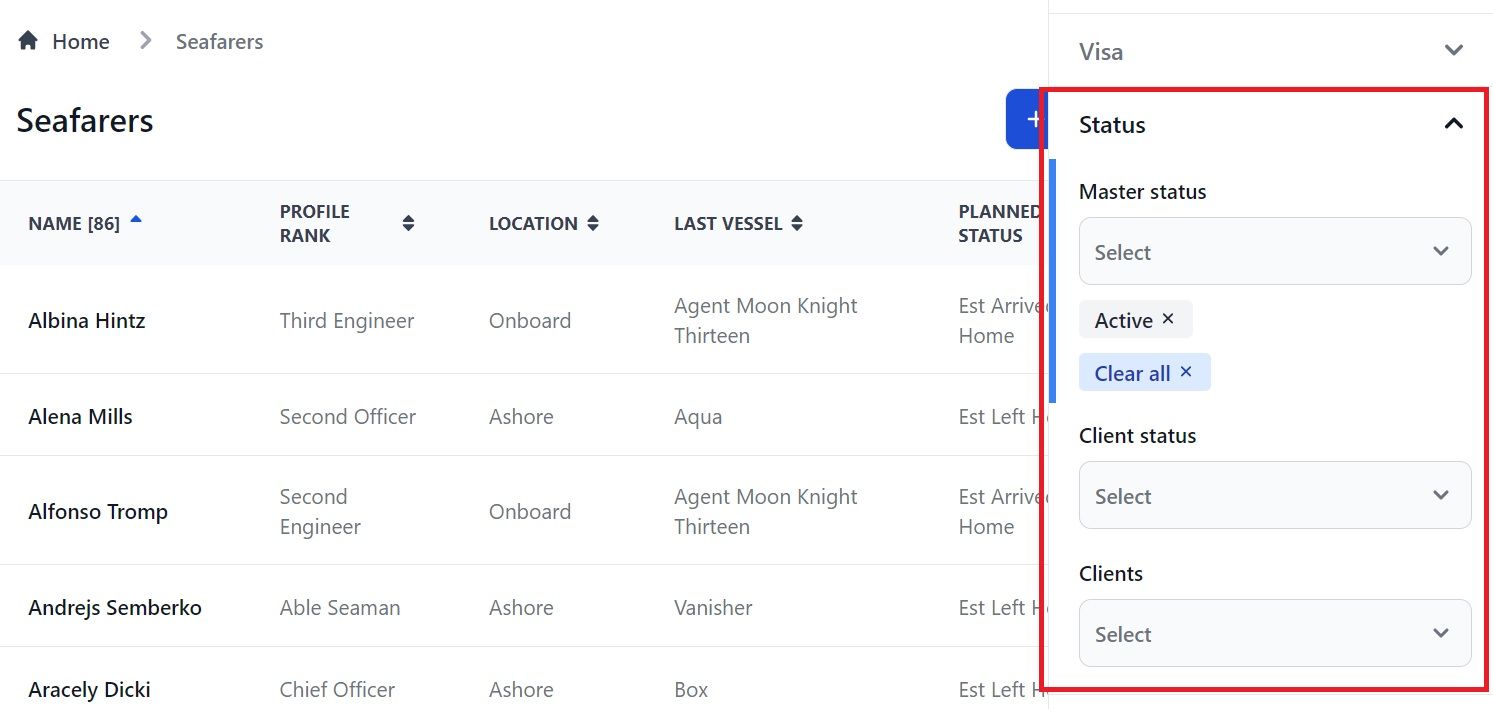Open the Client status dropdown
Image resolution: width=1493 pixels, height=709 pixels.
tap(1275, 495)
